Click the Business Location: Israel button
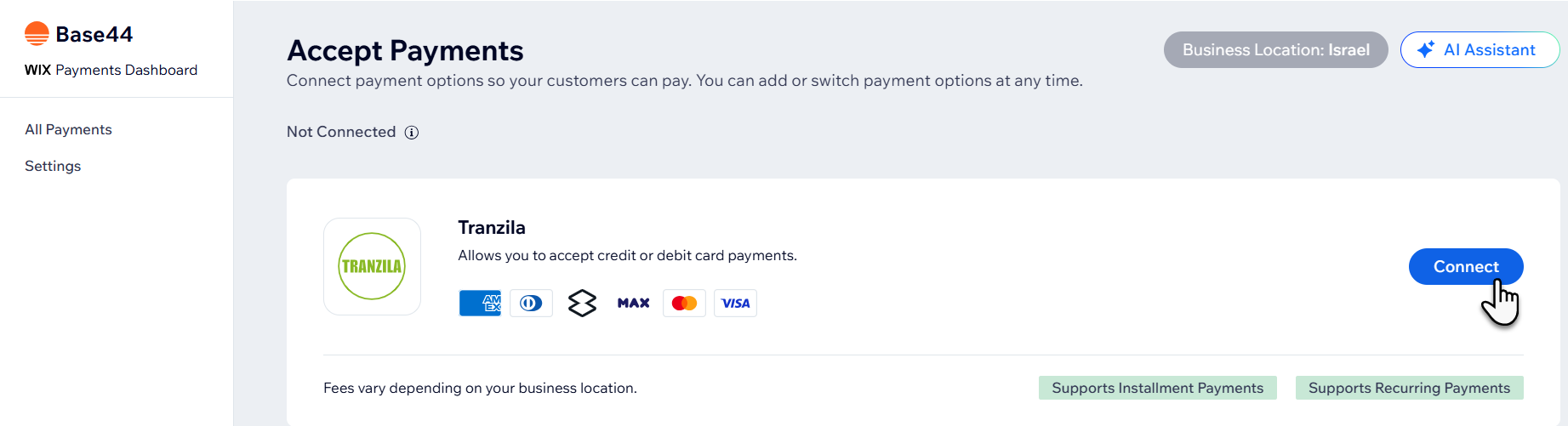1568x426 pixels. click(x=1275, y=50)
